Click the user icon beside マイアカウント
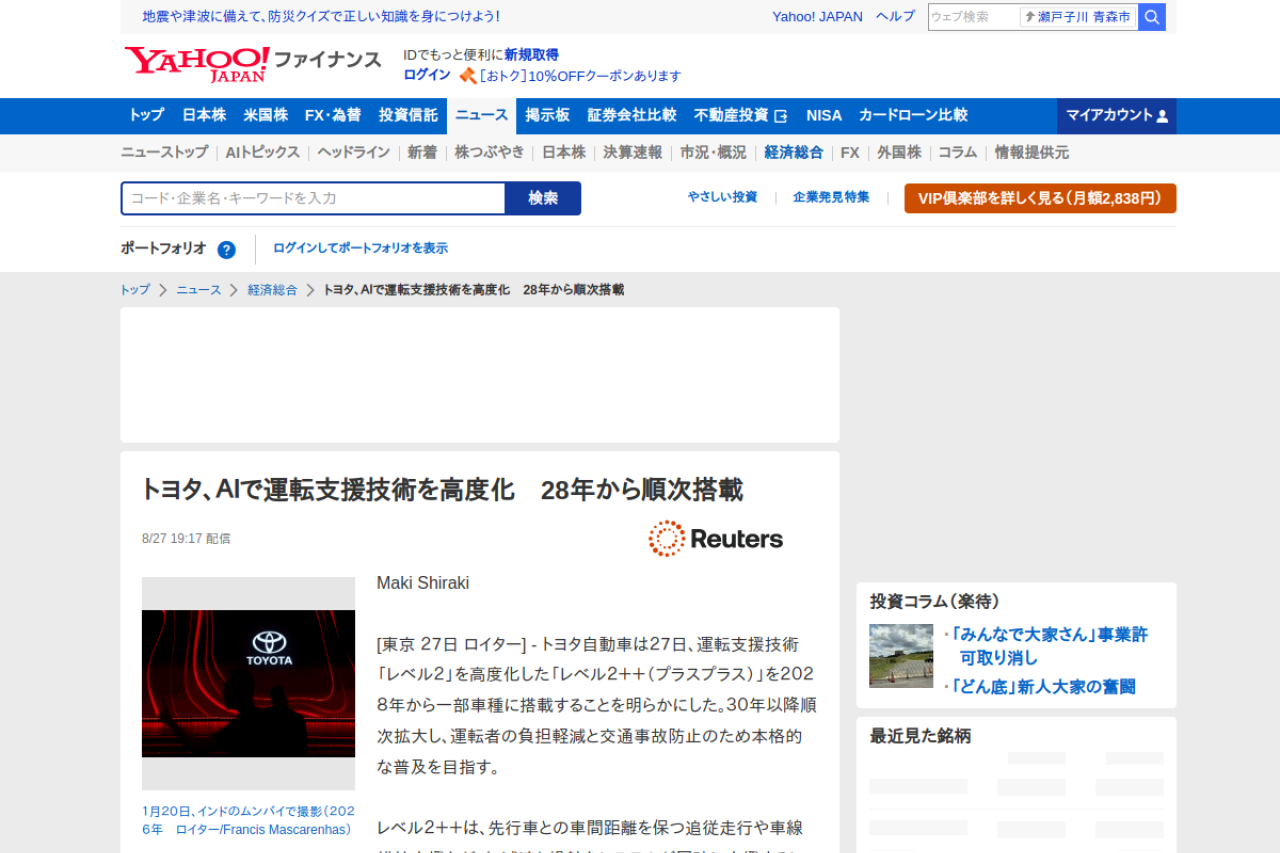 click(x=1162, y=116)
